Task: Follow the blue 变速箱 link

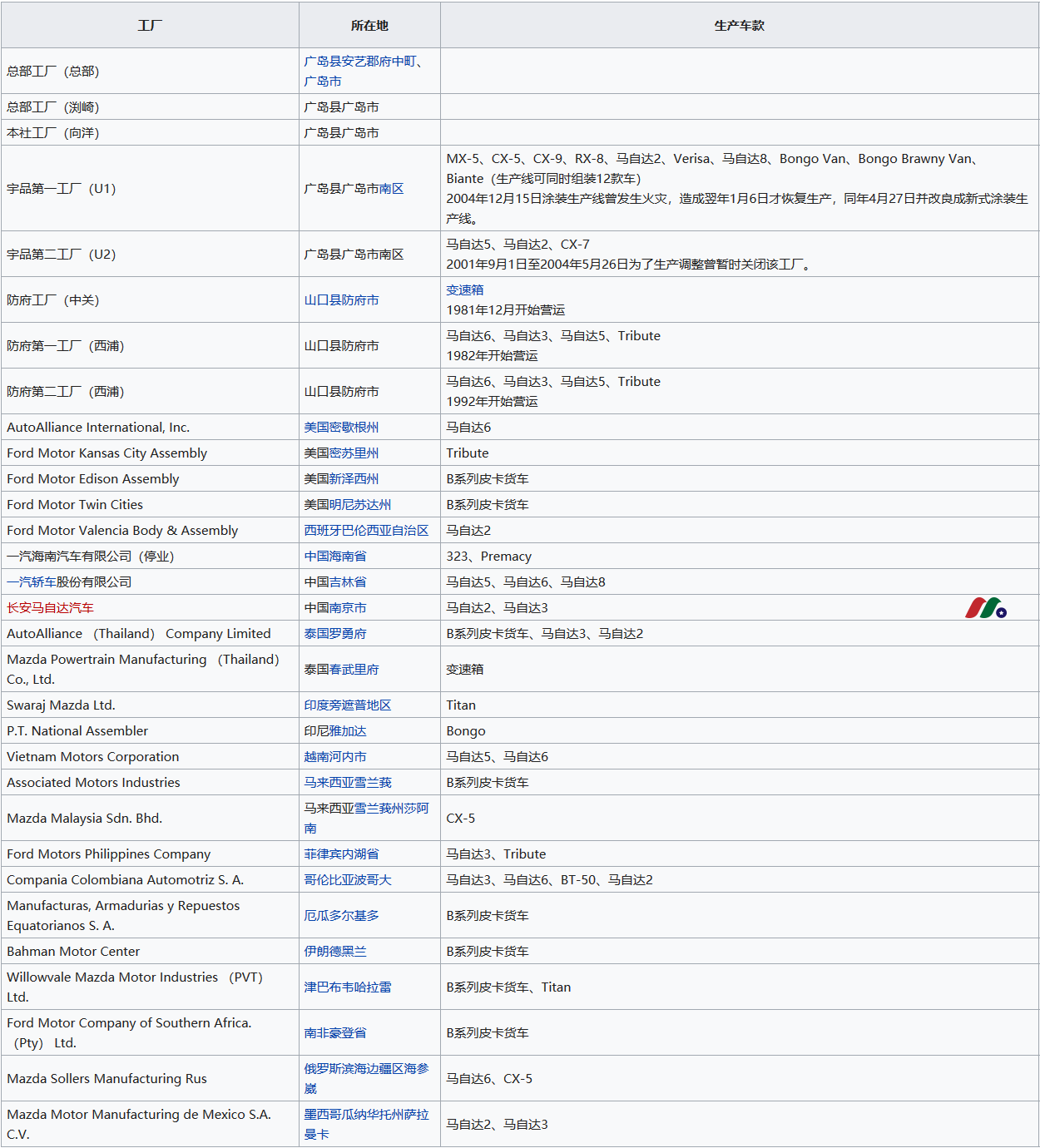Action: pyautogui.click(x=464, y=289)
